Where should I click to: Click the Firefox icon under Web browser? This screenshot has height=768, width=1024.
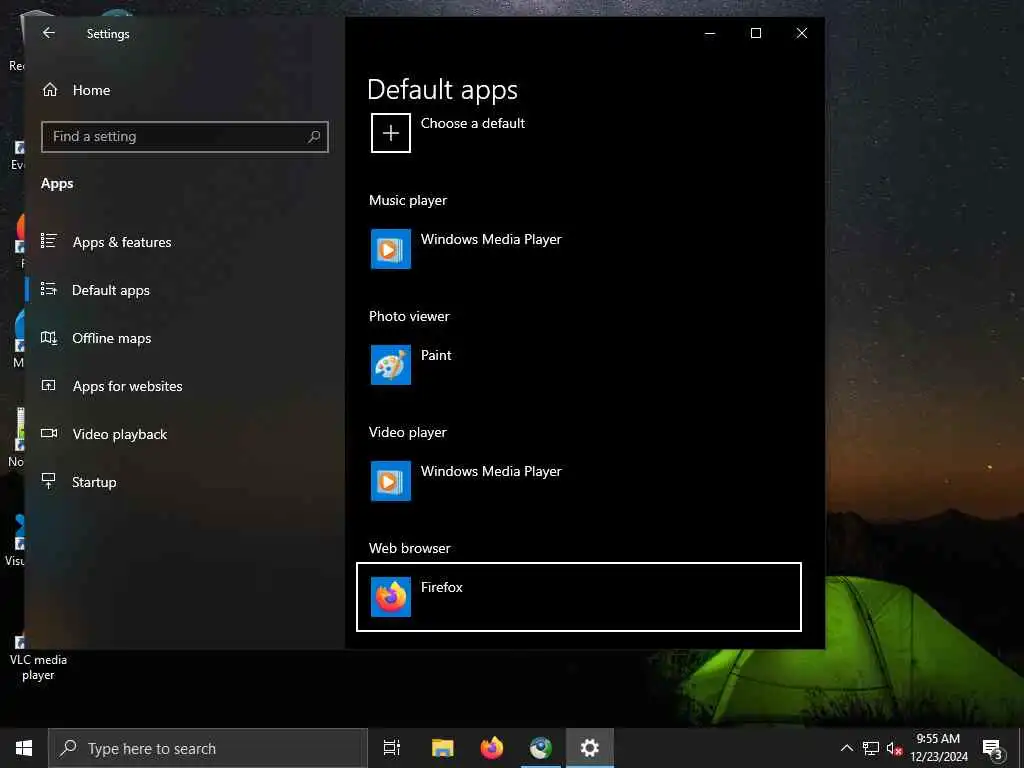tap(391, 597)
